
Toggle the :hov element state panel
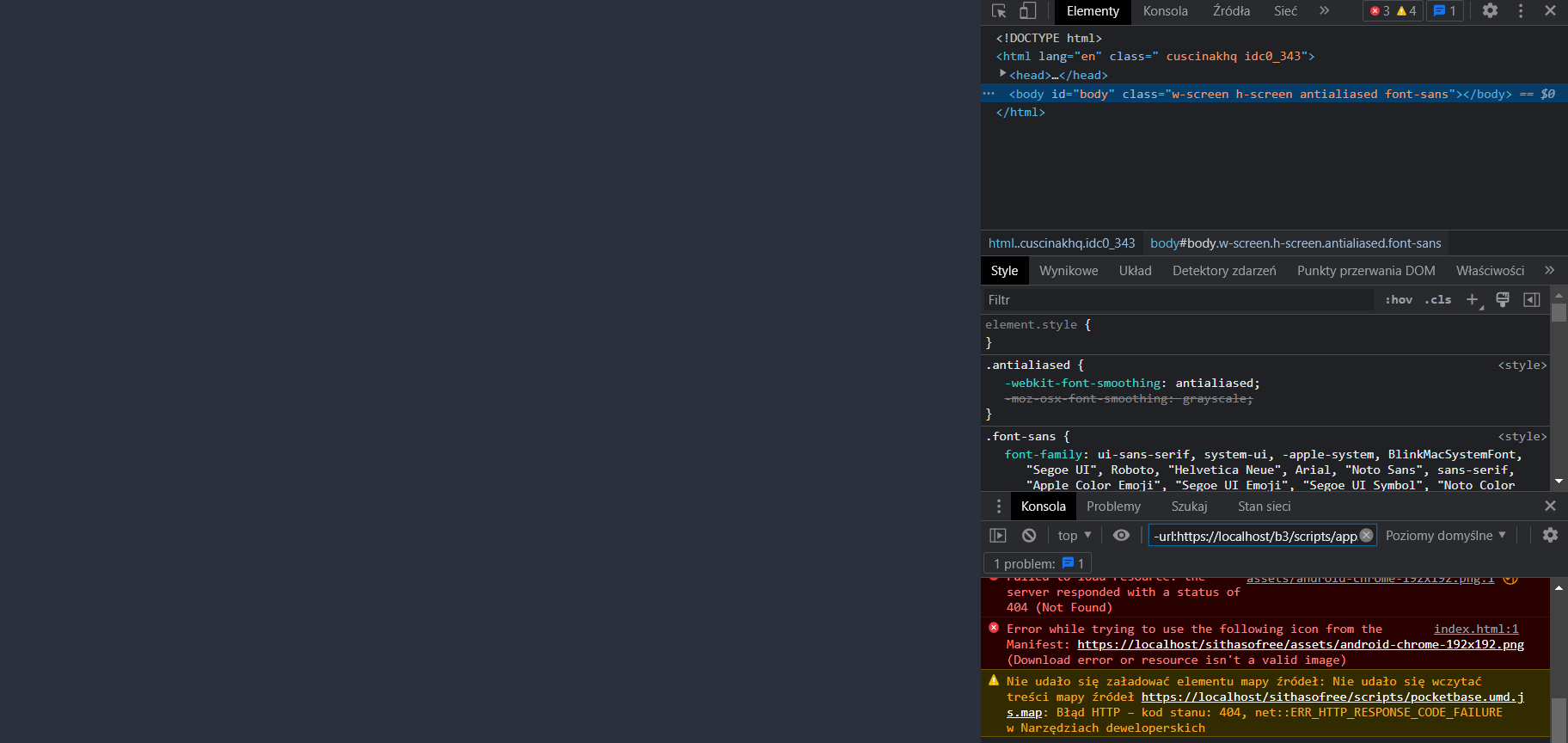tap(1399, 300)
